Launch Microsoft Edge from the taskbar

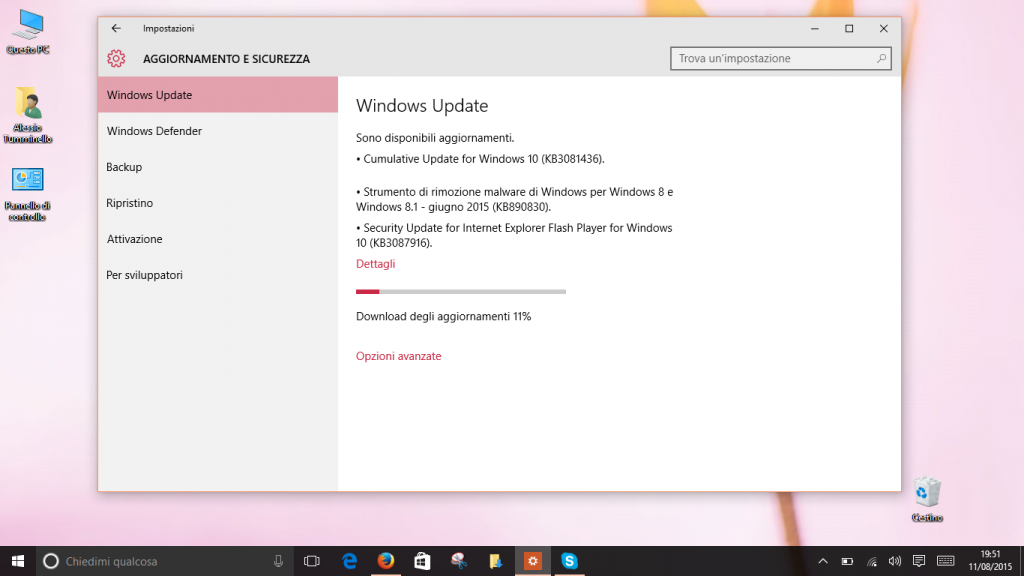point(349,561)
